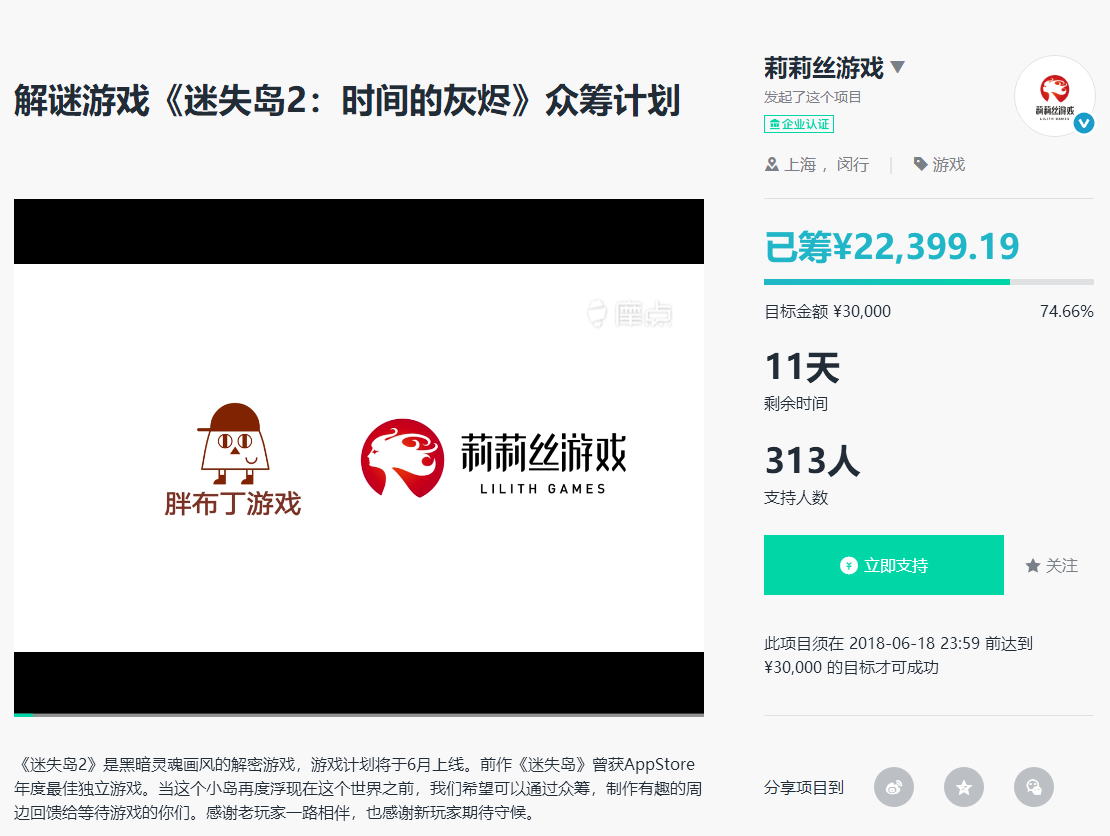Open the 游戏 category link
Viewport: 1110px width, 836px height.
click(949, 164)
